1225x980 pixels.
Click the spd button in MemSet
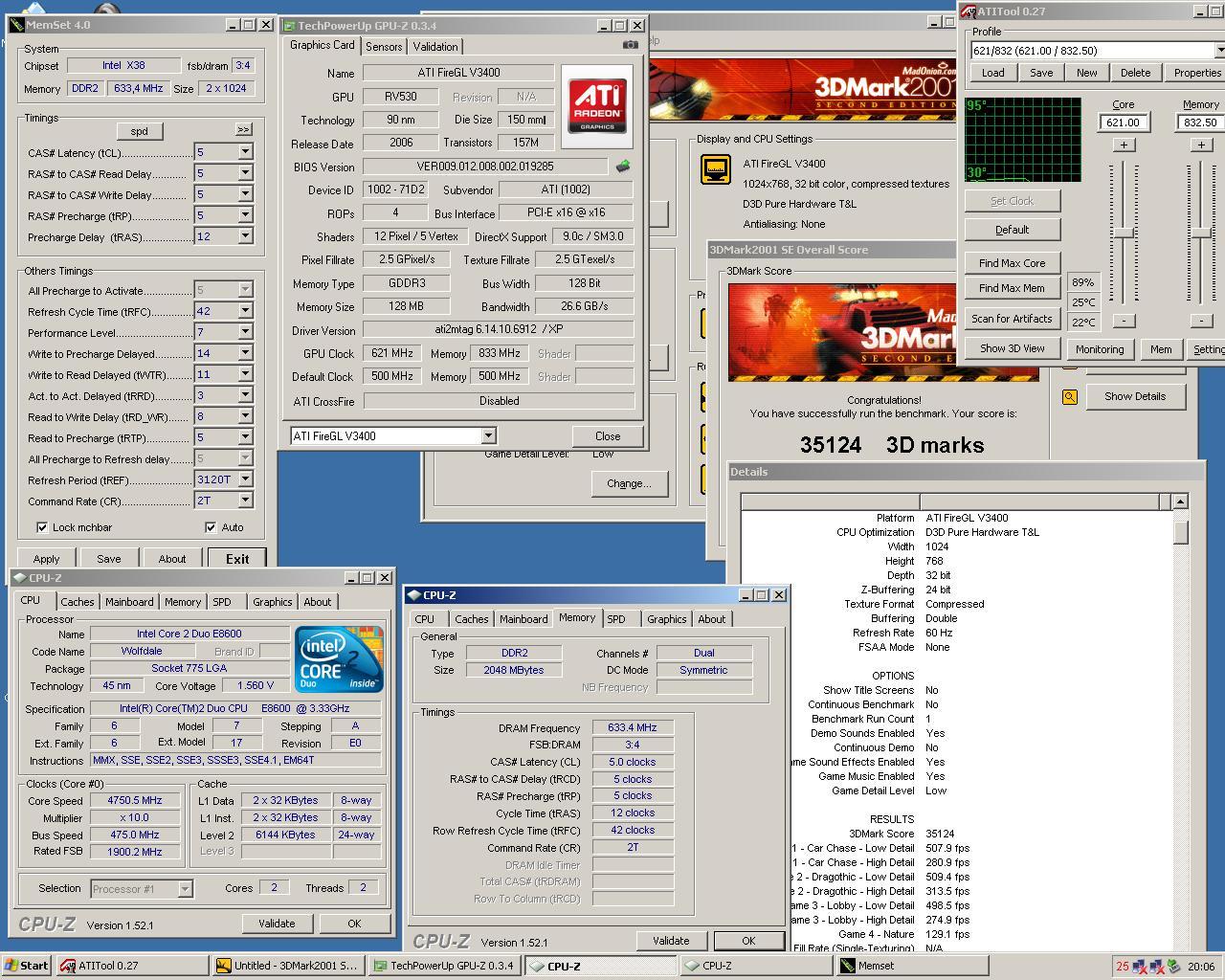[139, 131]
